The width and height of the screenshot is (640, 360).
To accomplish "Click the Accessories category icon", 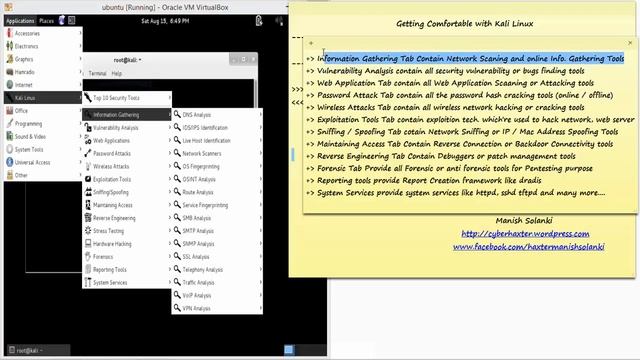I will (10, 33).
